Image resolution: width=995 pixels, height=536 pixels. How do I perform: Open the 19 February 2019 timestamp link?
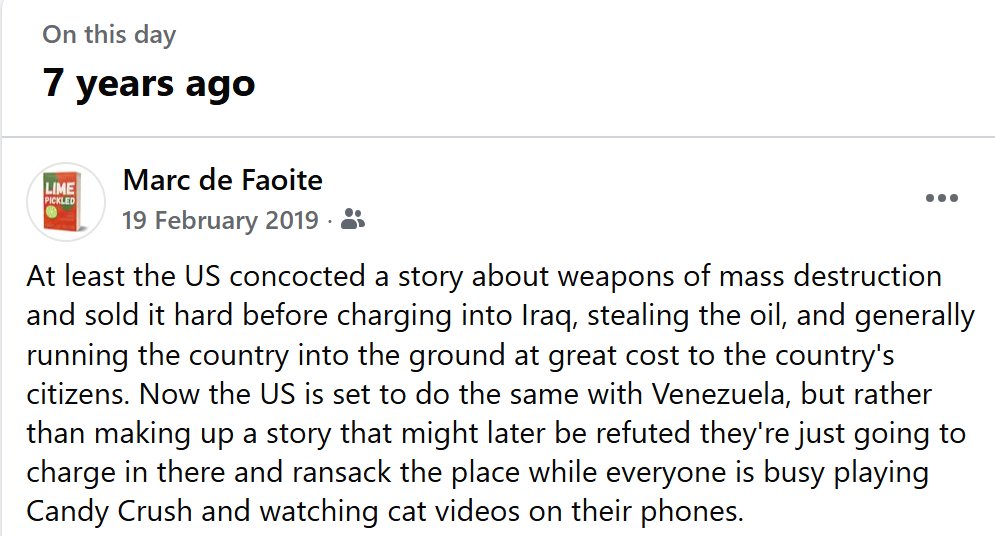[220, 220]
